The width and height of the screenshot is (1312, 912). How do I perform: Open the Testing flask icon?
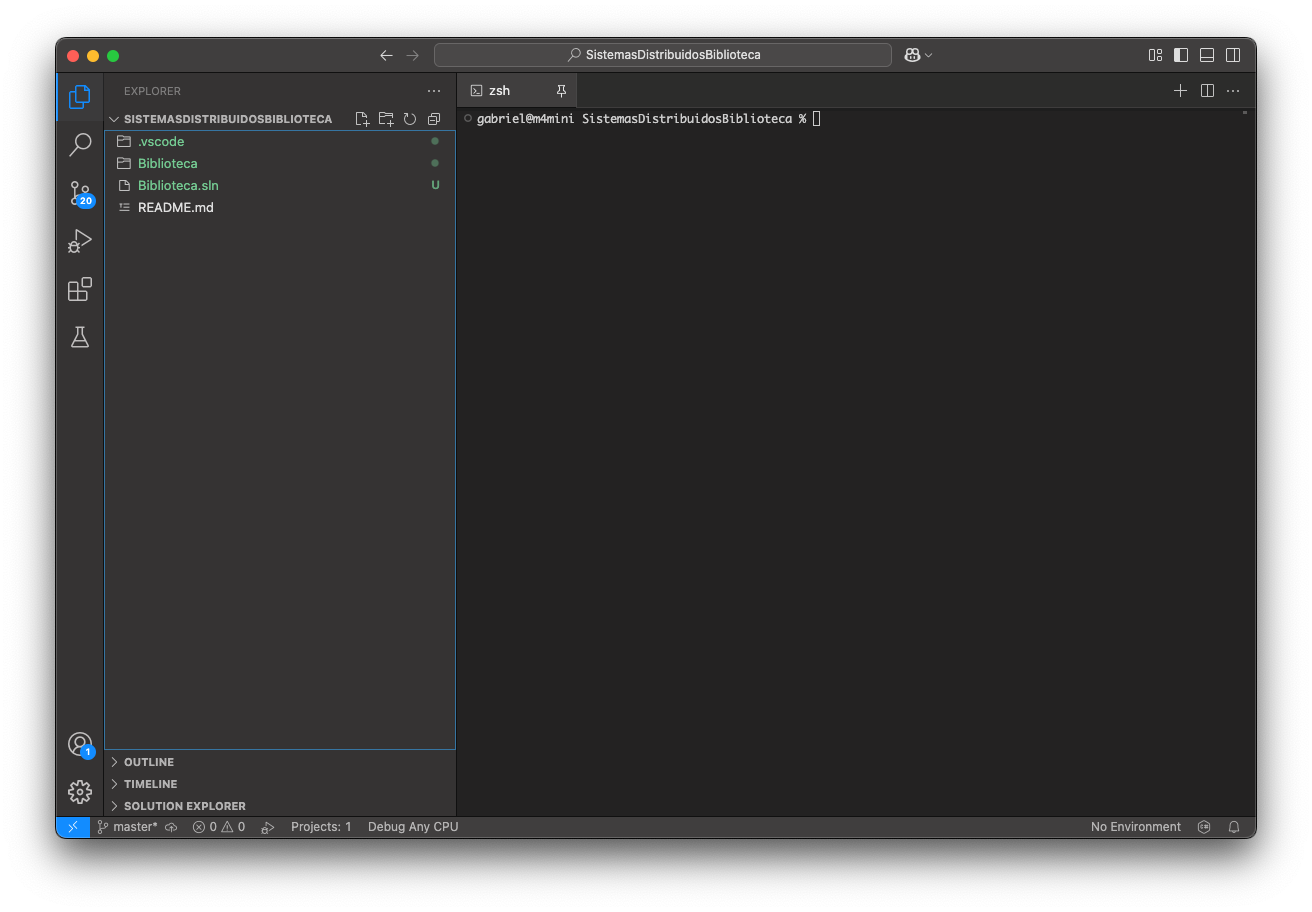point(80,337)
